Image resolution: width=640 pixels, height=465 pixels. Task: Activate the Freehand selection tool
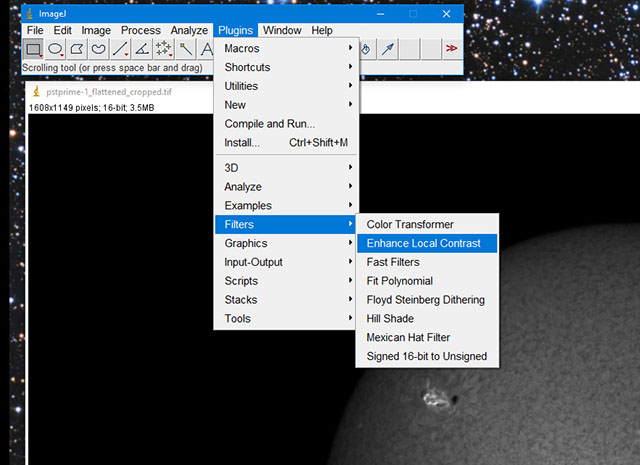(98, 49)
